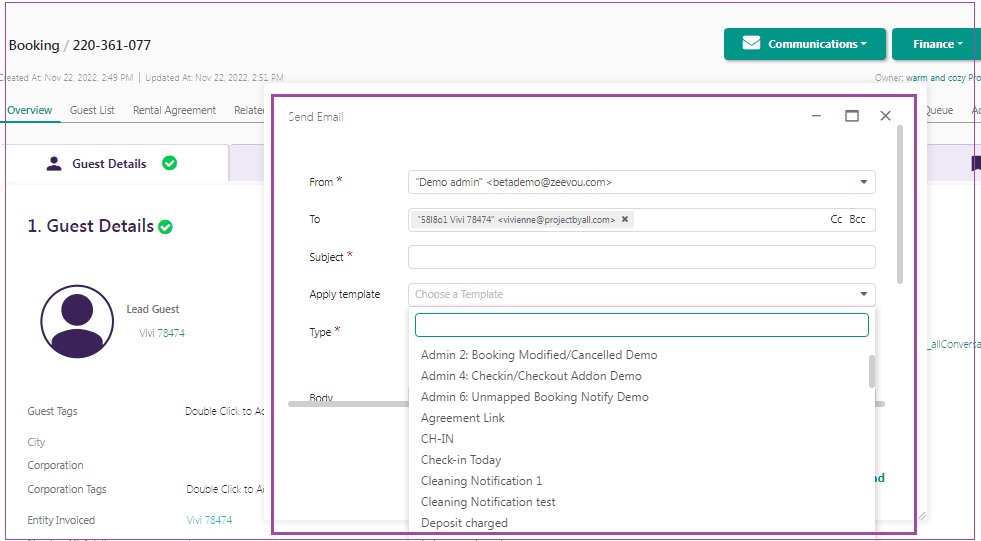Minimize the Send Email dialog
The height and width of the screenshot is (541, 981).
pos(816,116)
